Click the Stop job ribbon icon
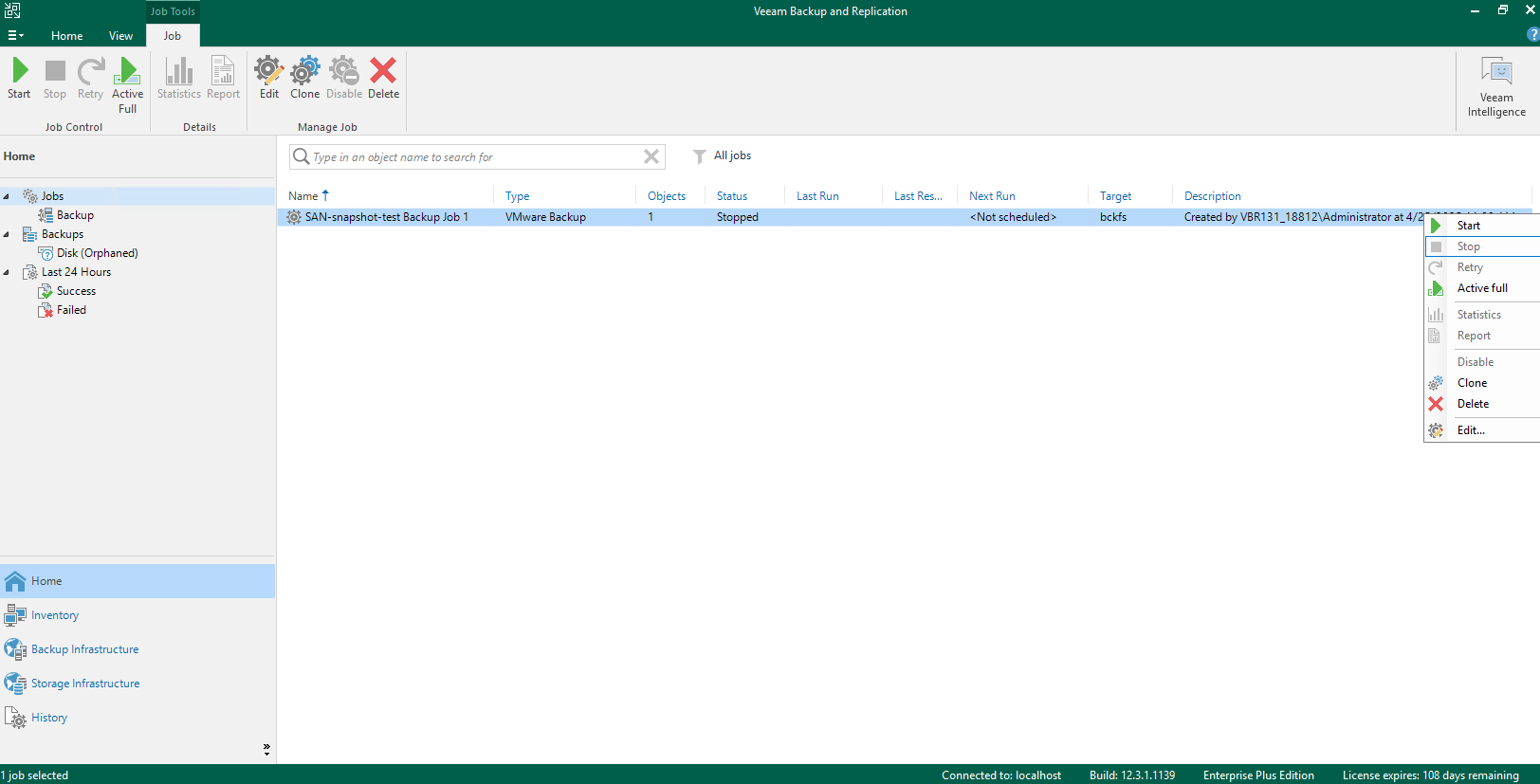The width and height of the screenshot is (1540, 784). [55, 71]
